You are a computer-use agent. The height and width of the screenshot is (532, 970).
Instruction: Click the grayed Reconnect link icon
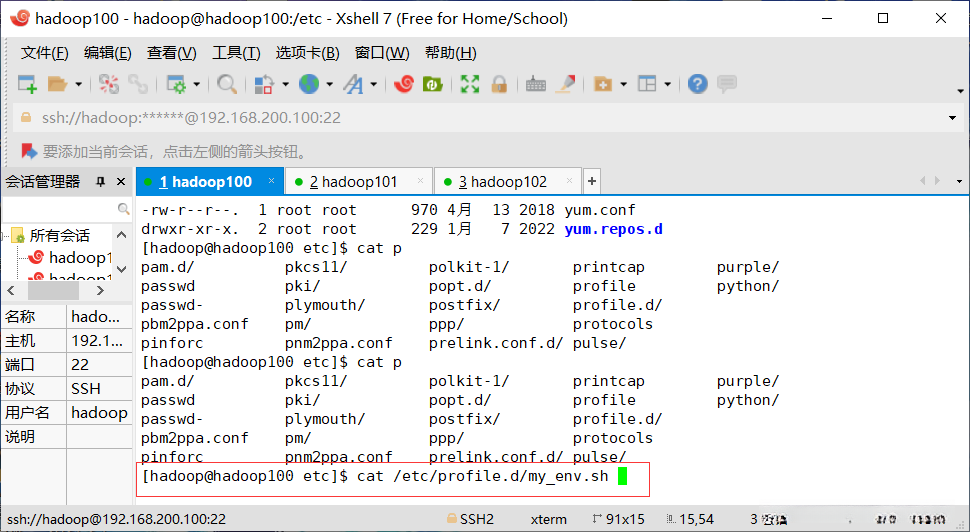[138, 84]
